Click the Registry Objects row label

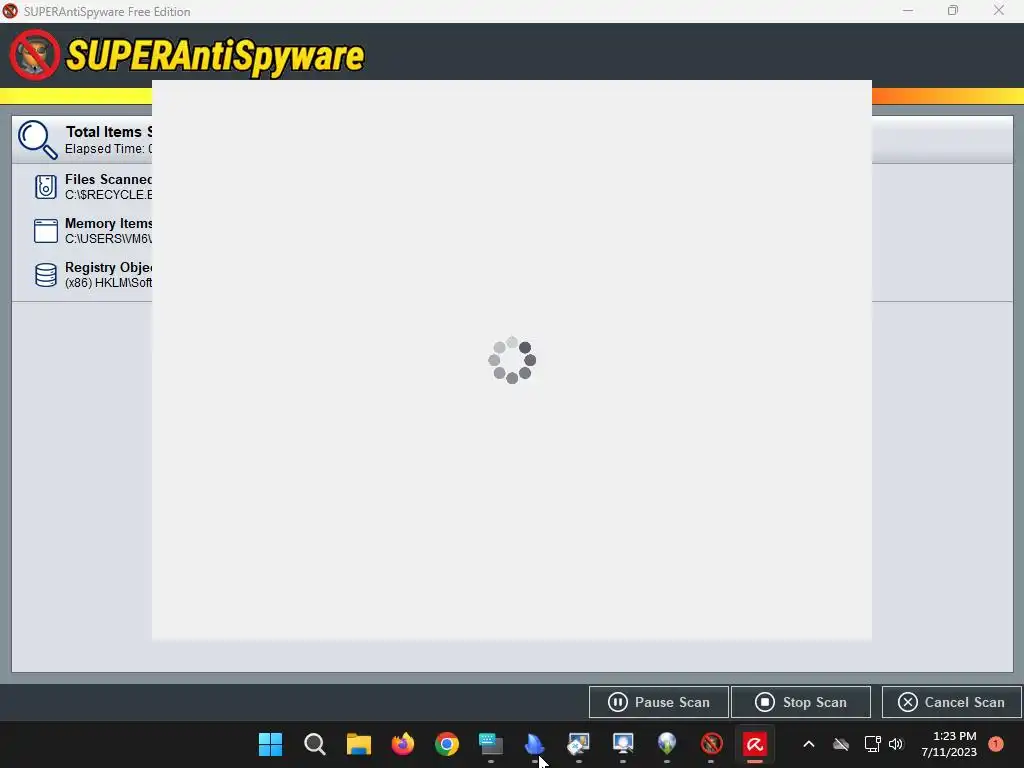[108, 267]
